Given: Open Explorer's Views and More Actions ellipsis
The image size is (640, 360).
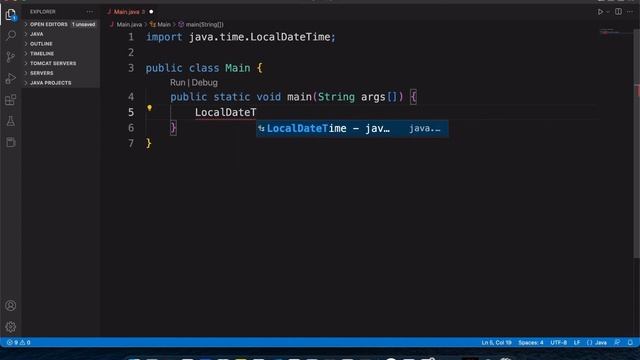Looking at the screenshot, I should click(90, 12).
